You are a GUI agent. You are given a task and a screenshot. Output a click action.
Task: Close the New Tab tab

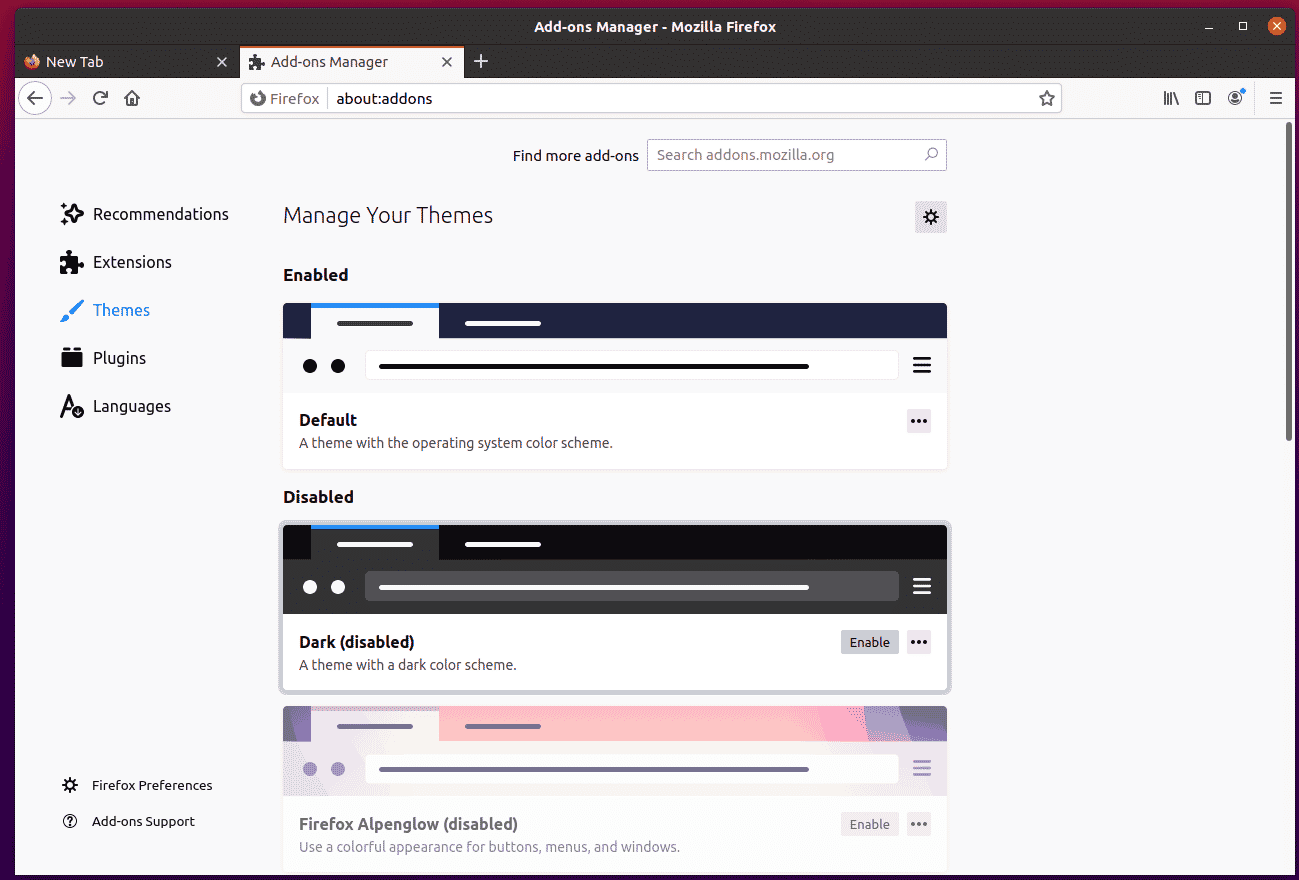point(222,62)
